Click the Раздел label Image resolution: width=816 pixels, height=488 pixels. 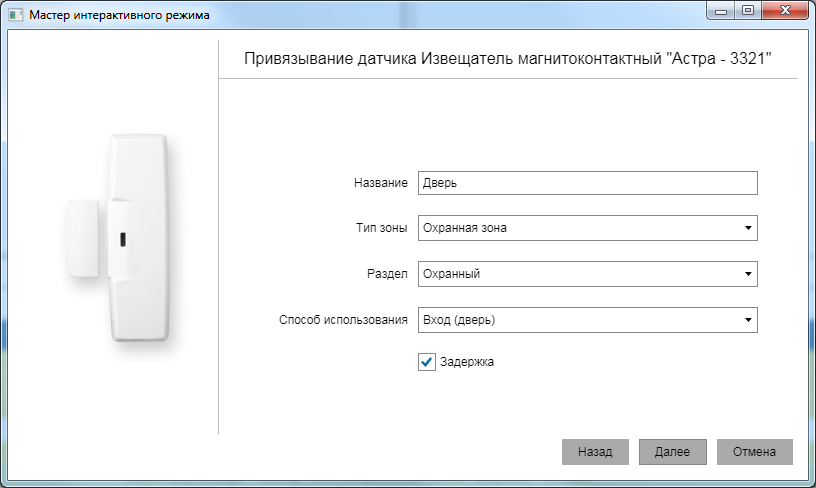point(387,274)
